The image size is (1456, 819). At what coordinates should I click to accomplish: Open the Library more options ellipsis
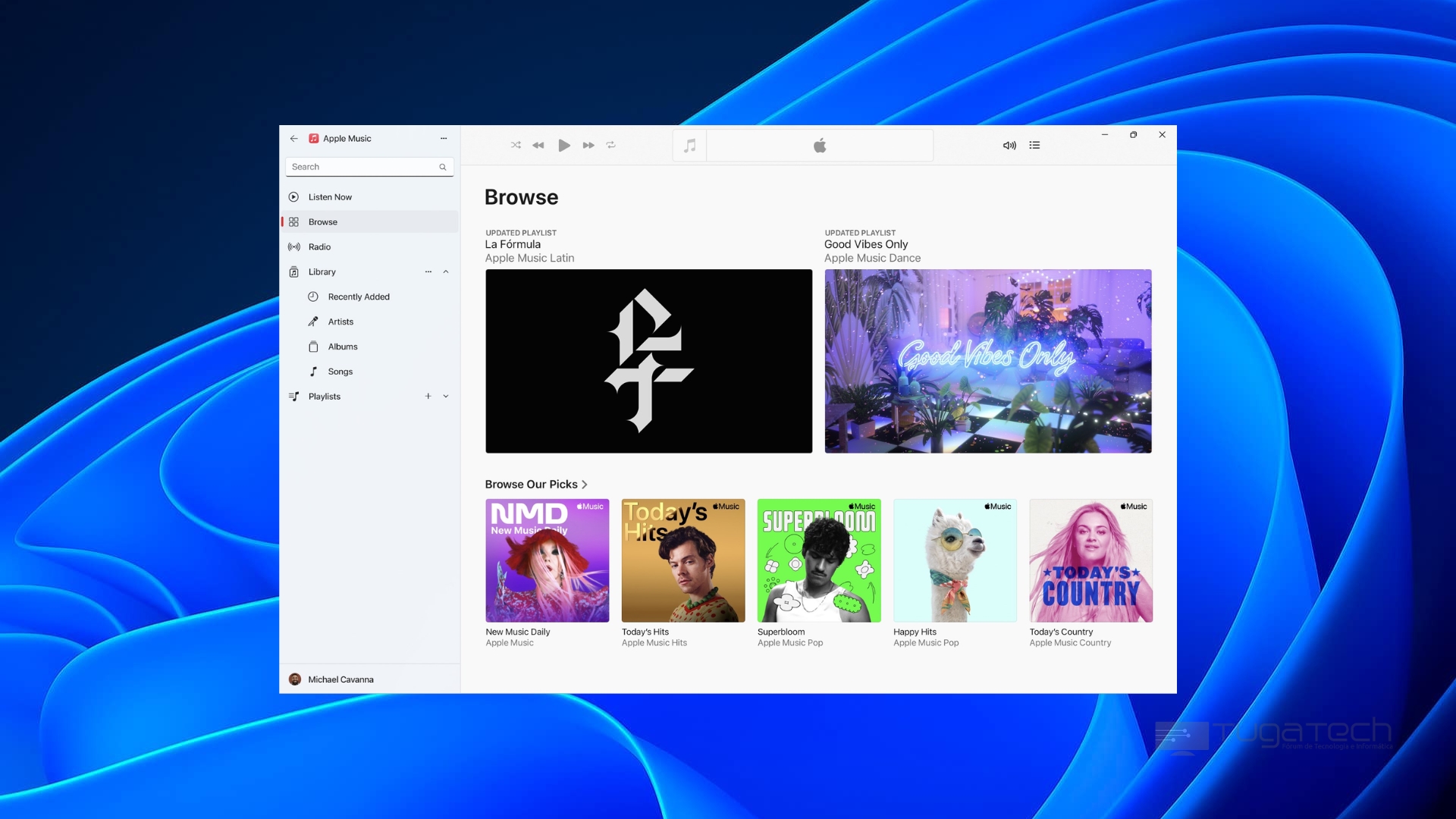pos(428,272)
